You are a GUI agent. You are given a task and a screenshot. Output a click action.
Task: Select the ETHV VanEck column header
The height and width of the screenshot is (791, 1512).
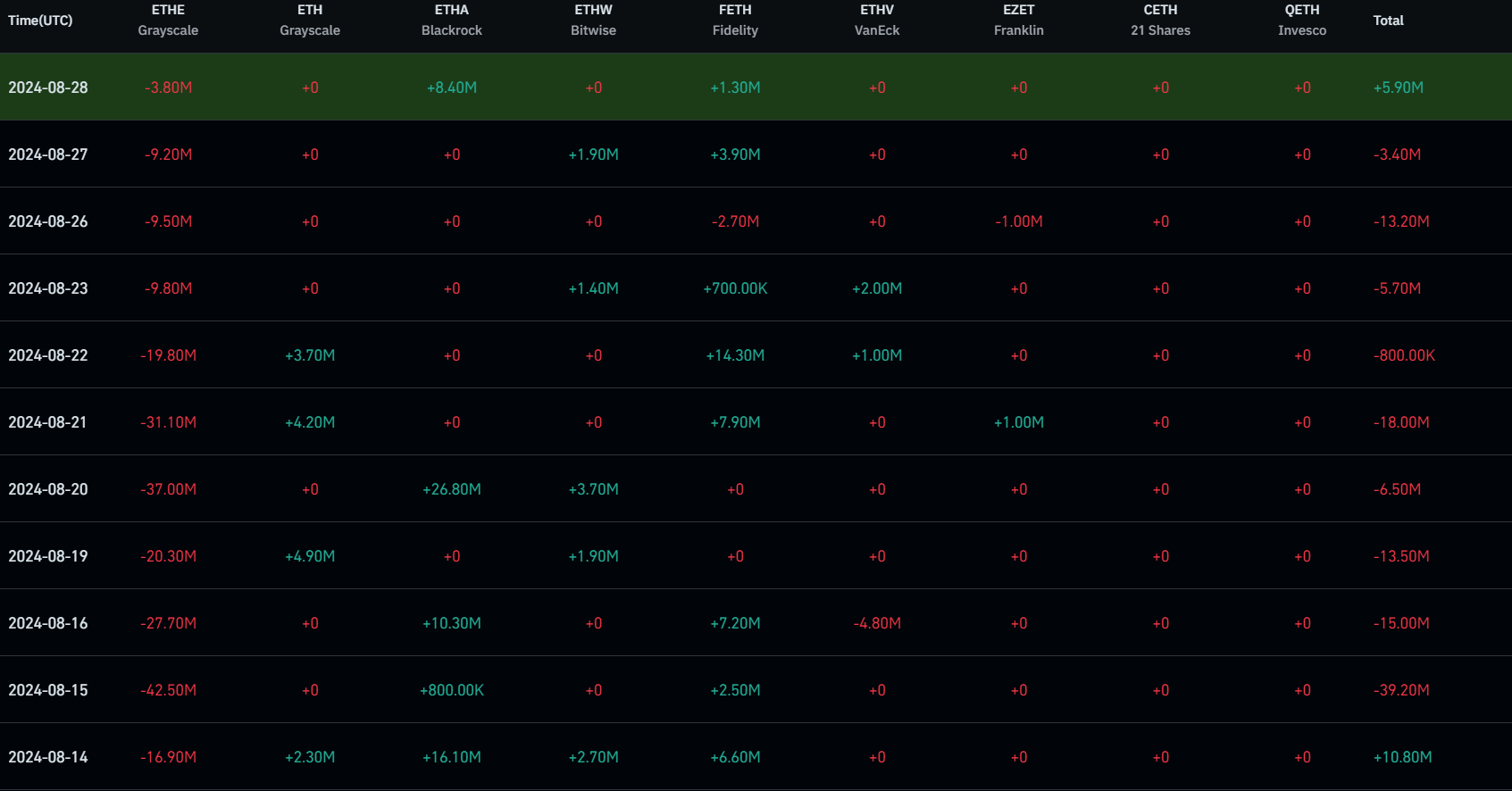point(876,21)
